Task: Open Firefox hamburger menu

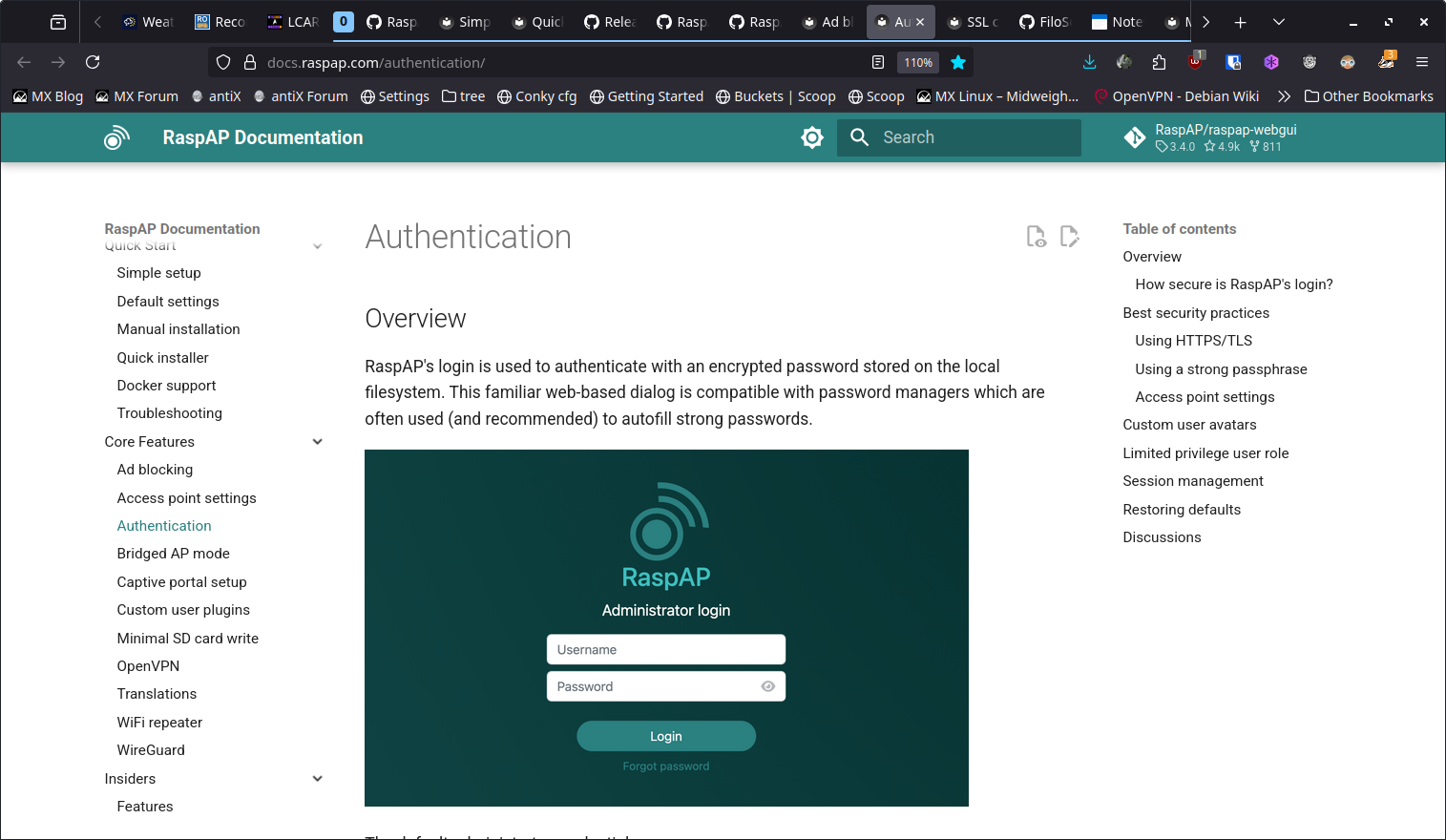Action: click(x=1422, y=62)
